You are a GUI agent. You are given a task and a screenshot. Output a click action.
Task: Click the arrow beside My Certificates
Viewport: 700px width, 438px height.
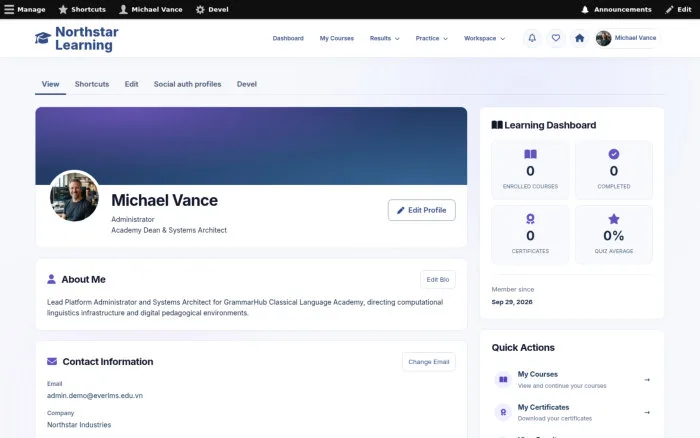(x=647, y=412)
